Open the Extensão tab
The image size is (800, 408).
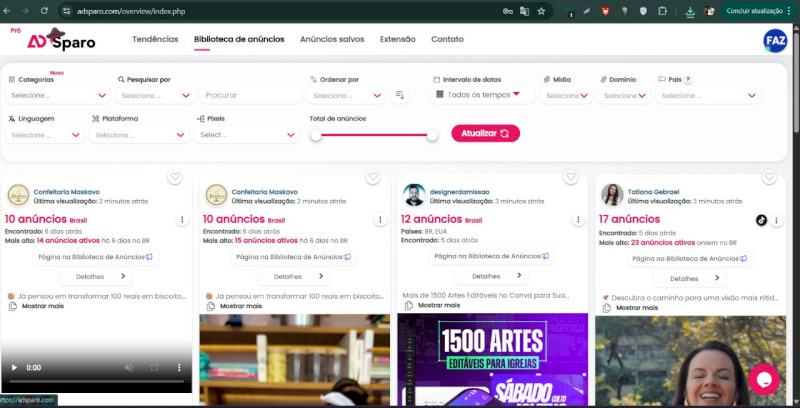397,39
